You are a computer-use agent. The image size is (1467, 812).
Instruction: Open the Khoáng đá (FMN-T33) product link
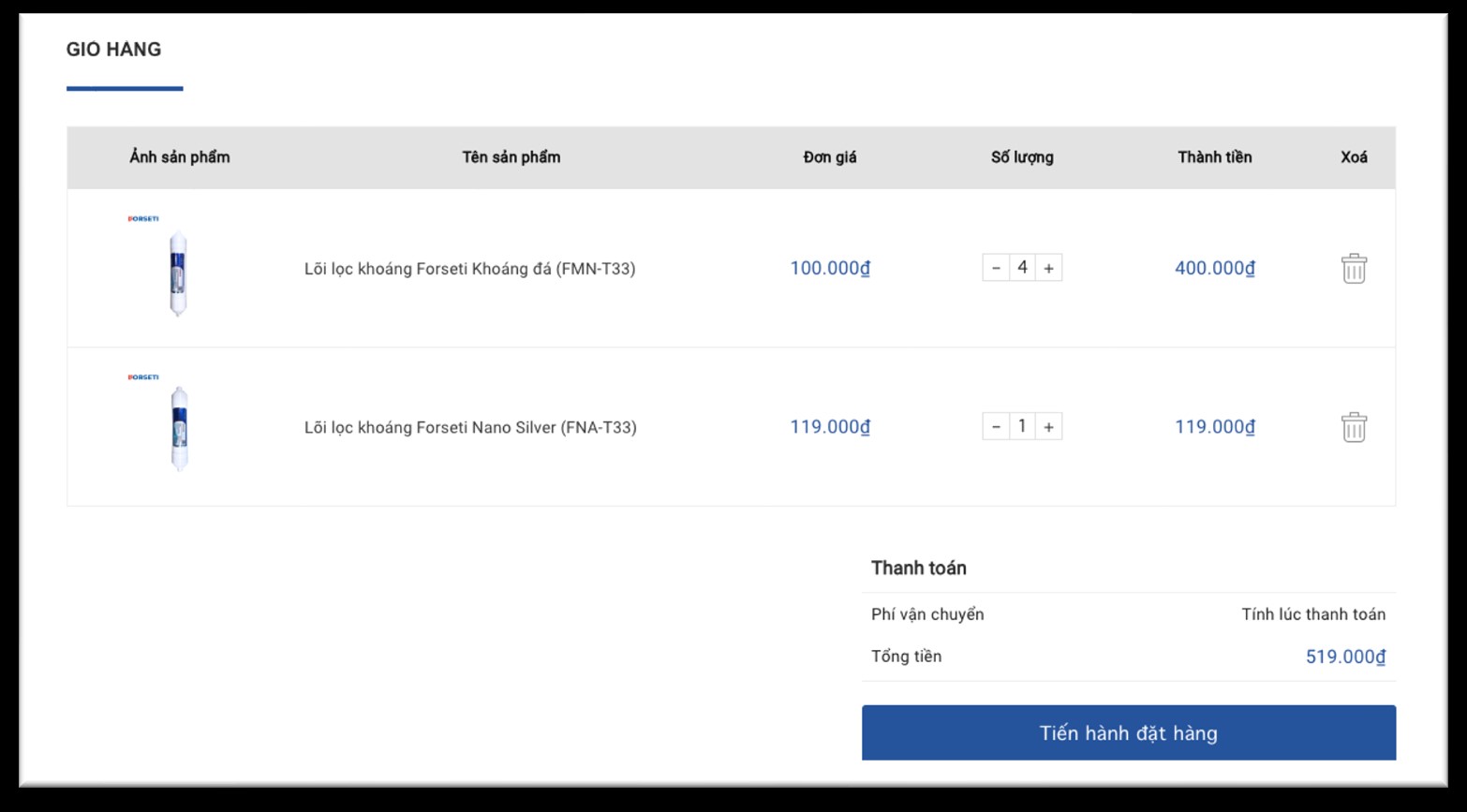click(x=469, y=269)
